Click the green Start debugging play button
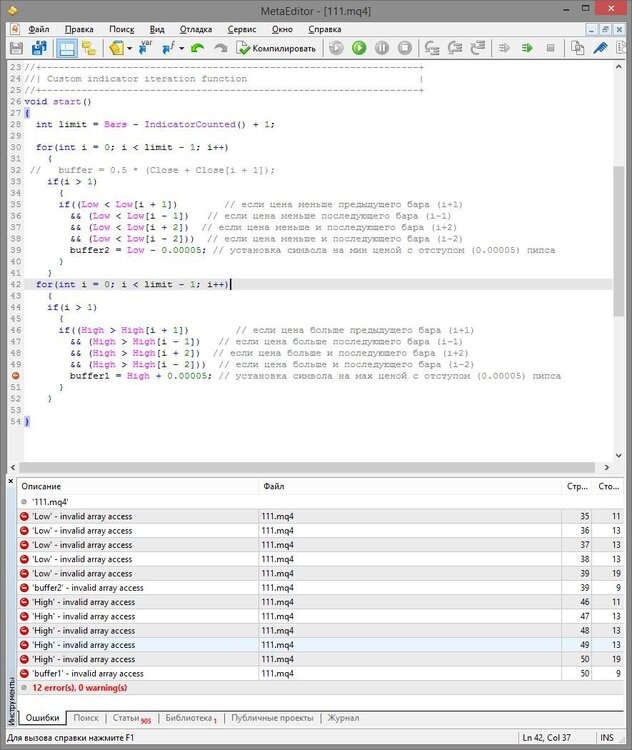The height and width of the screenshot is (750, 632). pos(359,48)
